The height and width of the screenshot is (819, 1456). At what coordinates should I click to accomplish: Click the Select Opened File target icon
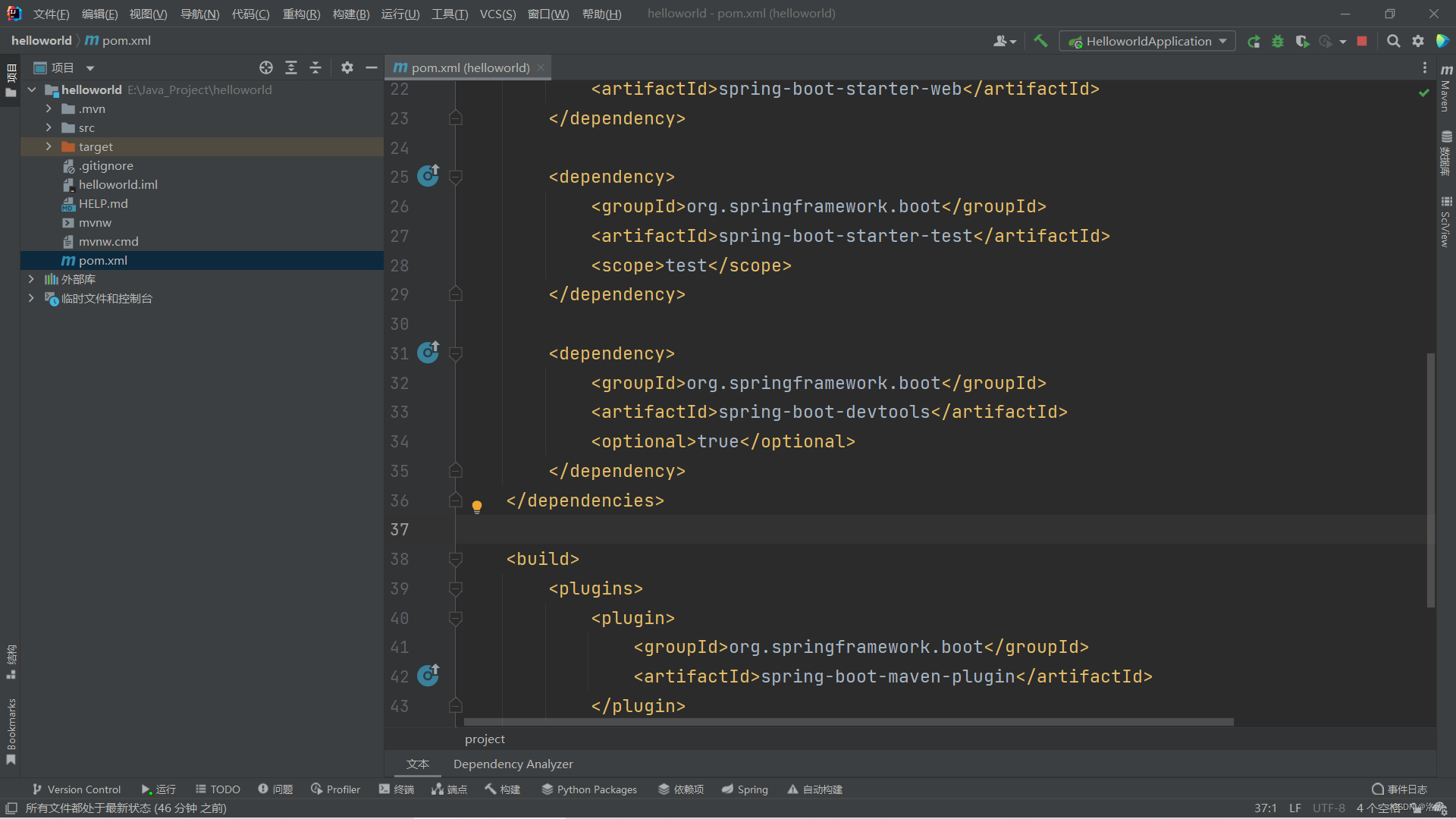pos(266,67)
